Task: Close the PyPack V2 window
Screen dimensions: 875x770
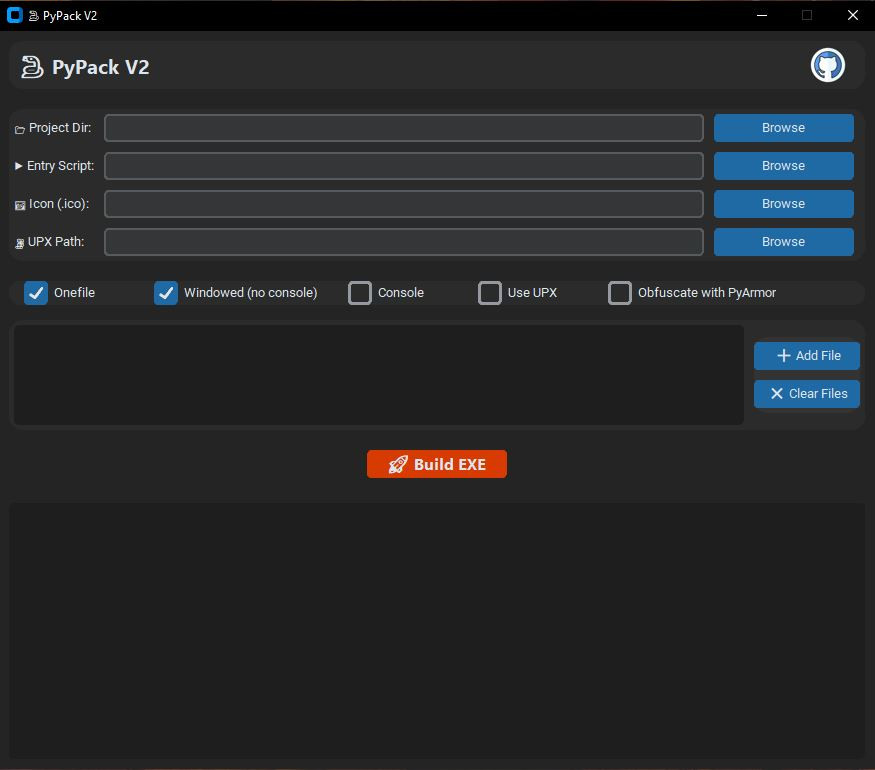Action: (852, 15)
